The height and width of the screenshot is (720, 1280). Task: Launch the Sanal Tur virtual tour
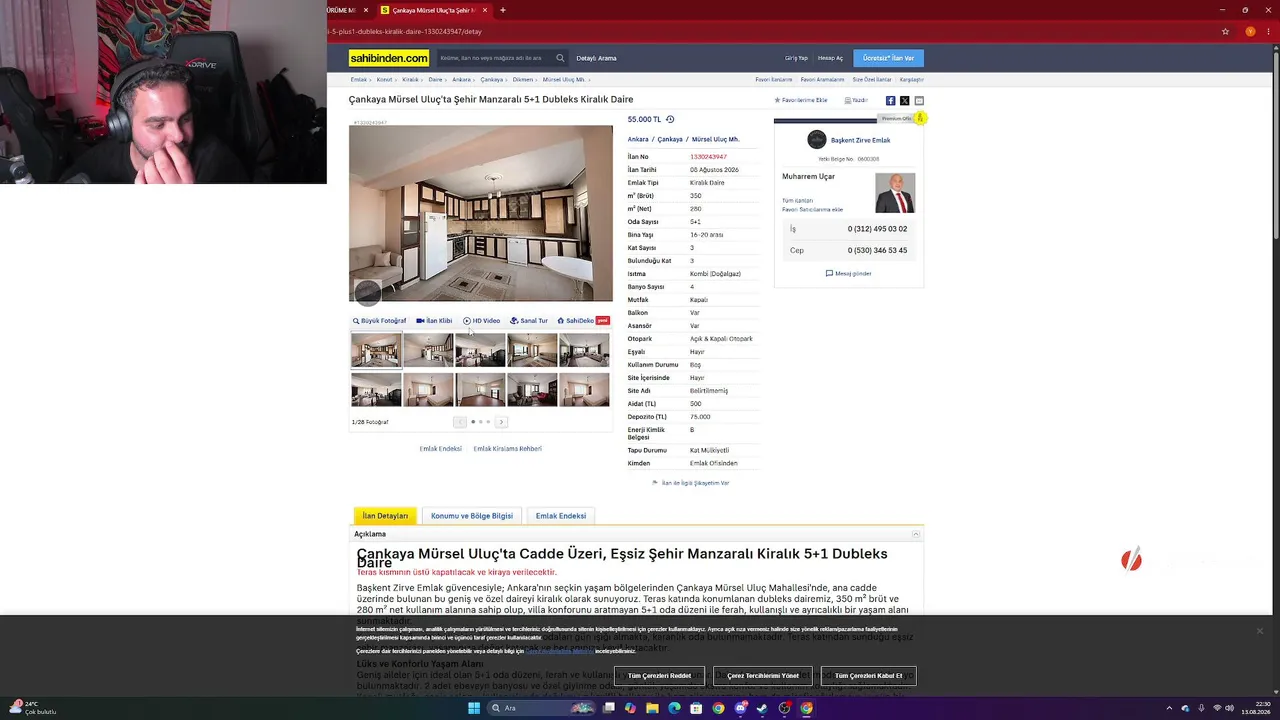(x=529, y=321)
